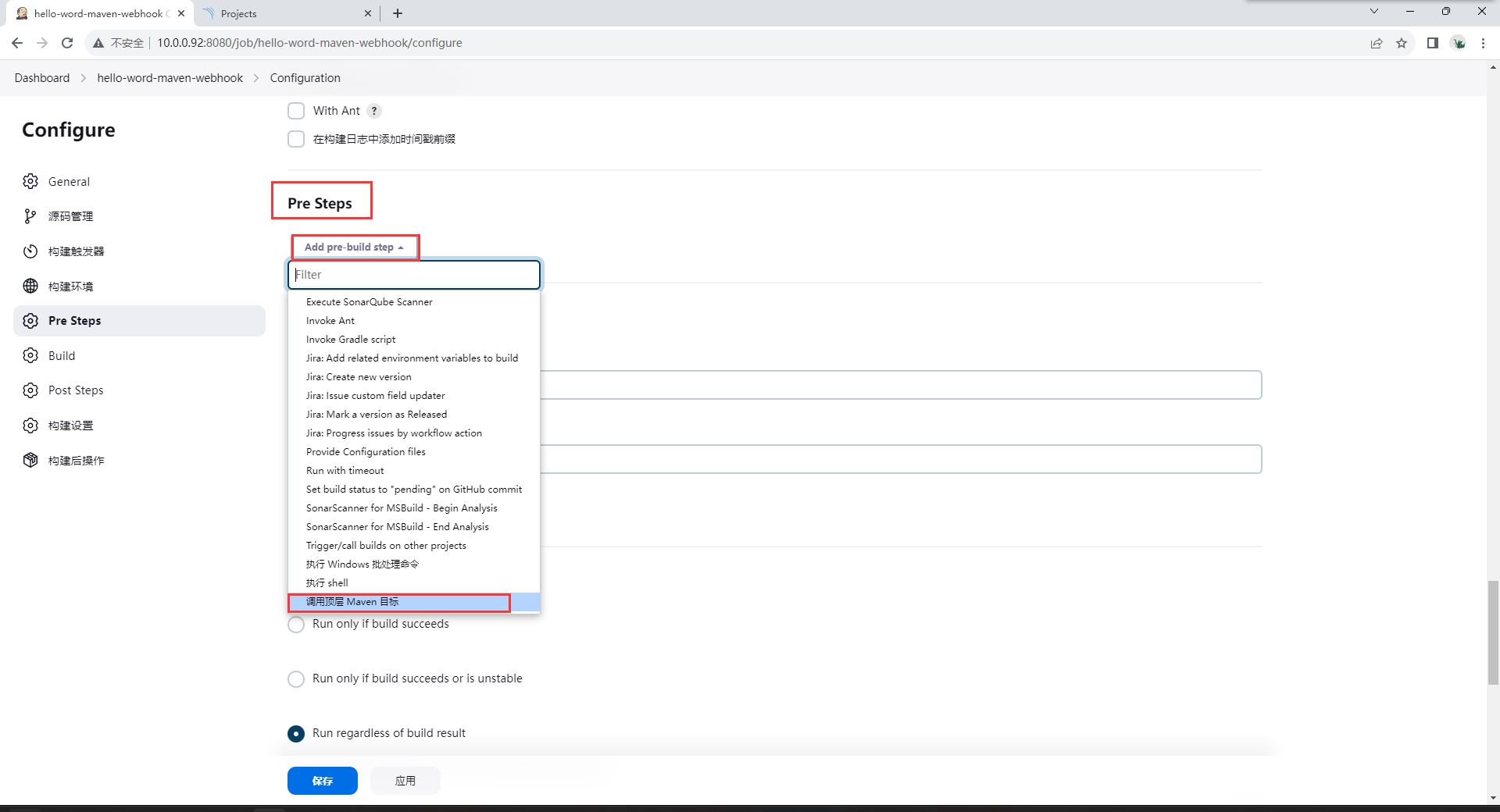Open the tab search dropdown arrow
1500x812 pixels.
point(1374,11)
